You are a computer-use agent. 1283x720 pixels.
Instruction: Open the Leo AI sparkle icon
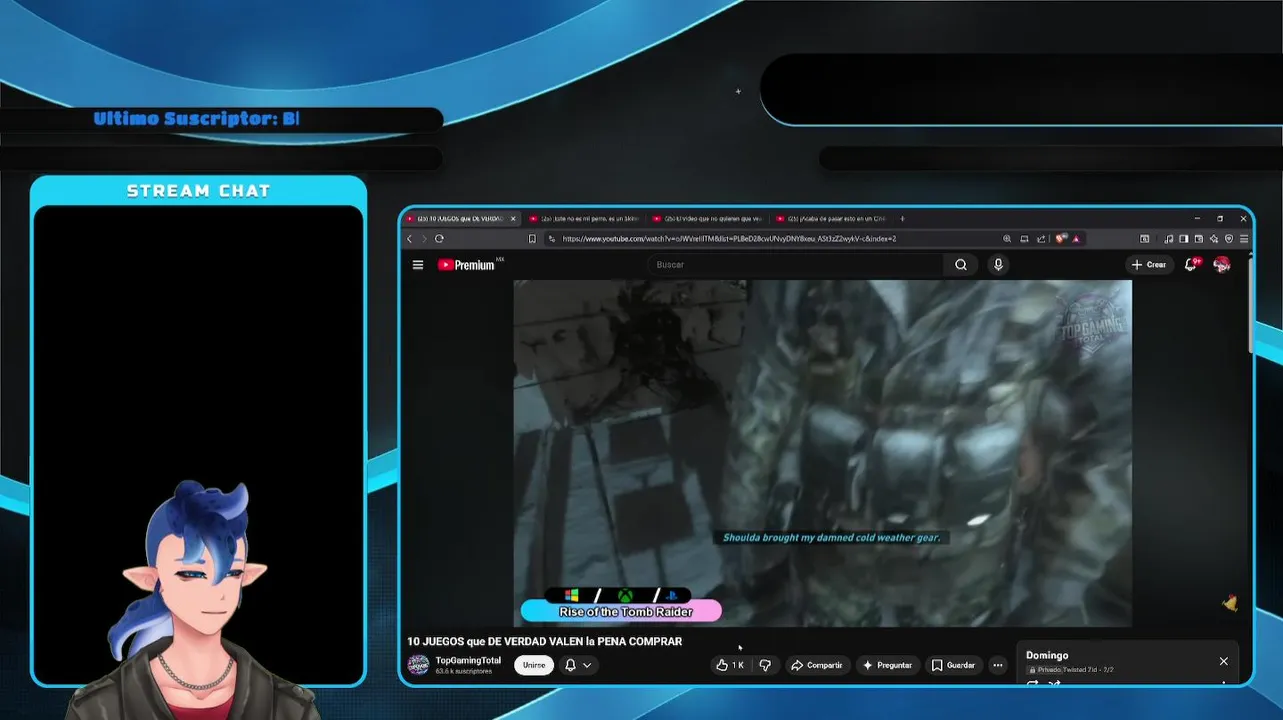coord(1214,239)
